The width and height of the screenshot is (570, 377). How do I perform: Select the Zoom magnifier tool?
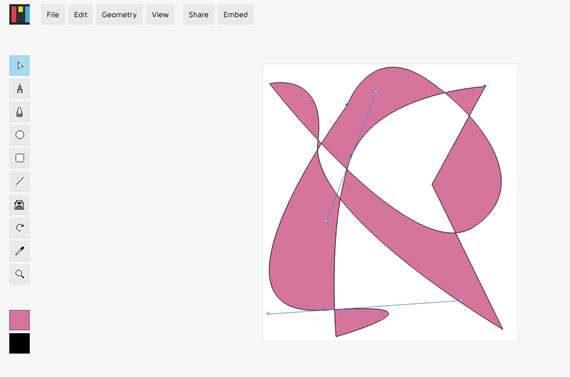click(x=20, y=274)
